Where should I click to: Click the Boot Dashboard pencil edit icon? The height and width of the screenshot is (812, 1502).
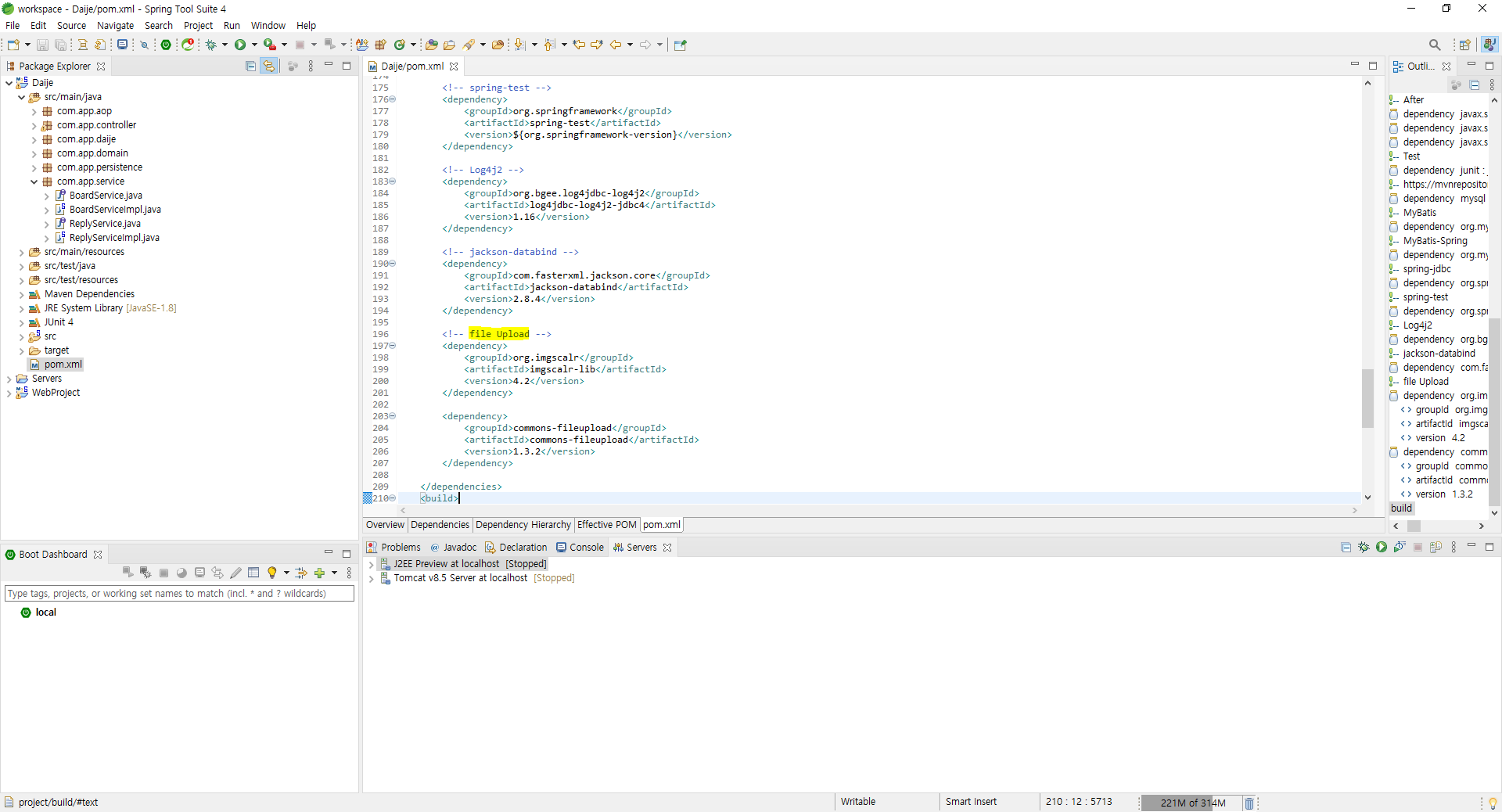(x=235, y=573)
